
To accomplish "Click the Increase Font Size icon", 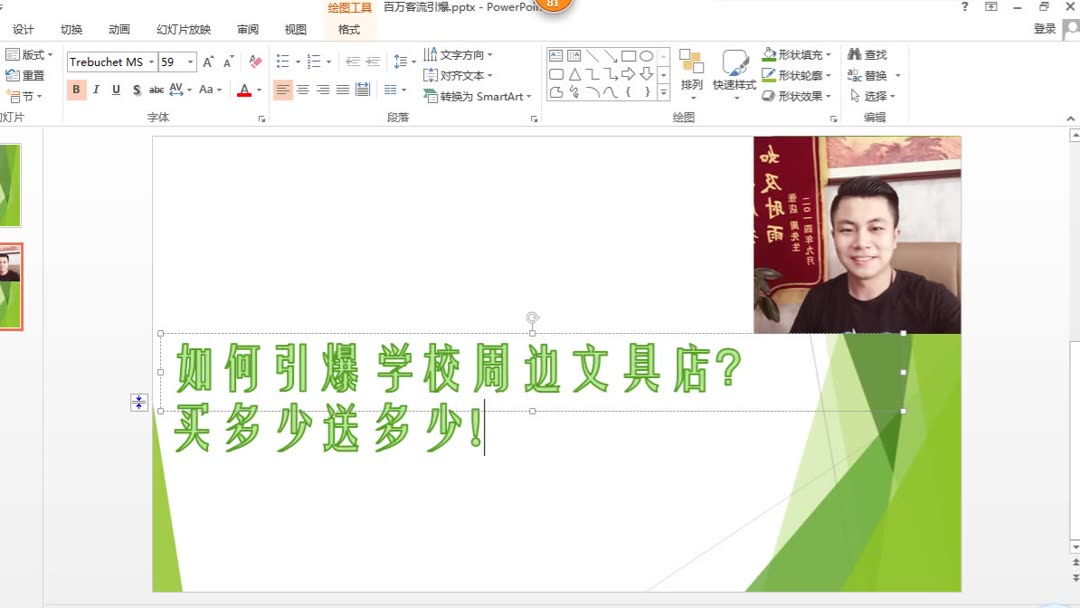I will point(206,60).
